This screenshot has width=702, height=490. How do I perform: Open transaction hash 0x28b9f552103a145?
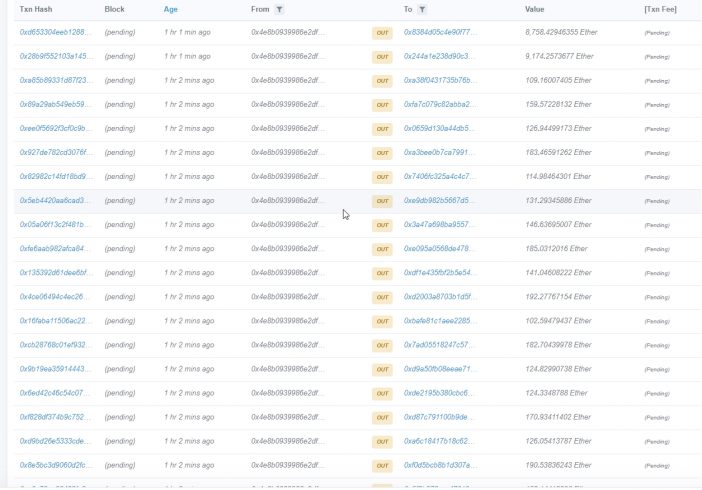[56, 56]
